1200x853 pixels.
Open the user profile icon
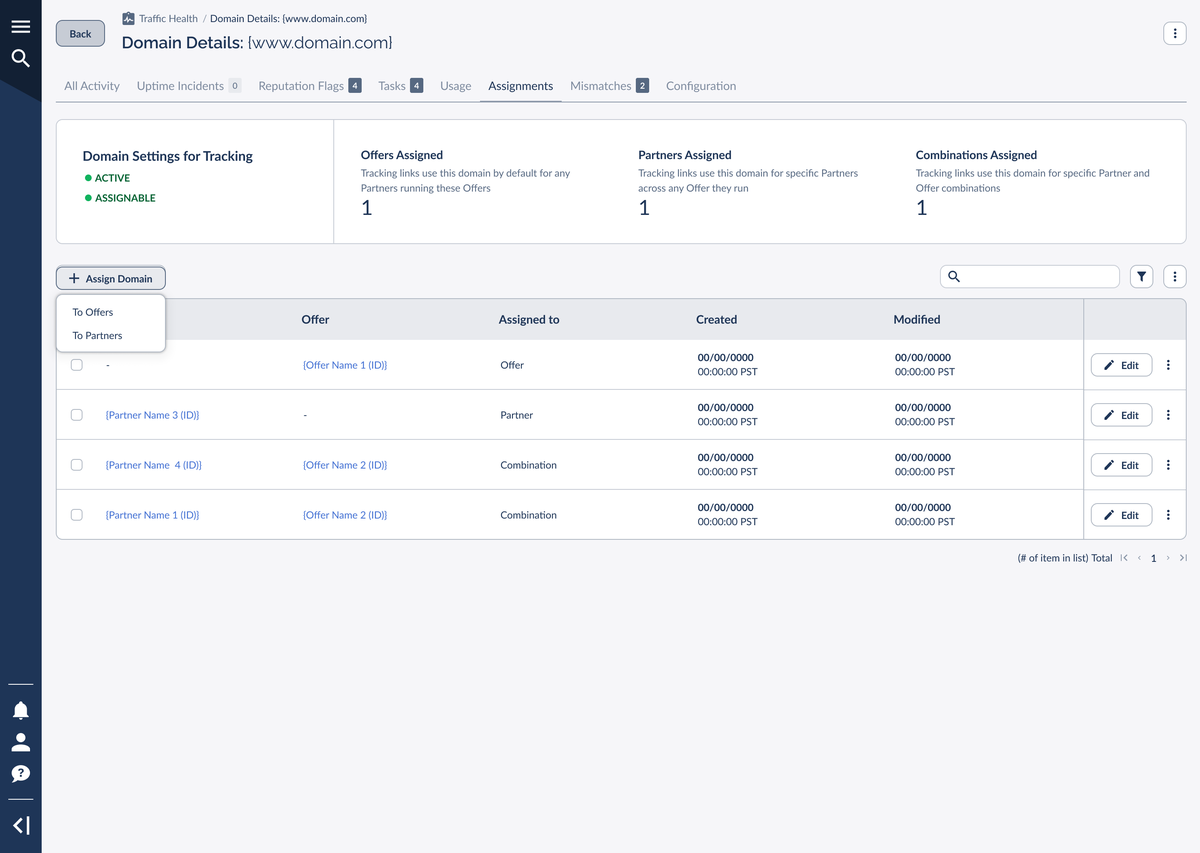point(20,742)
